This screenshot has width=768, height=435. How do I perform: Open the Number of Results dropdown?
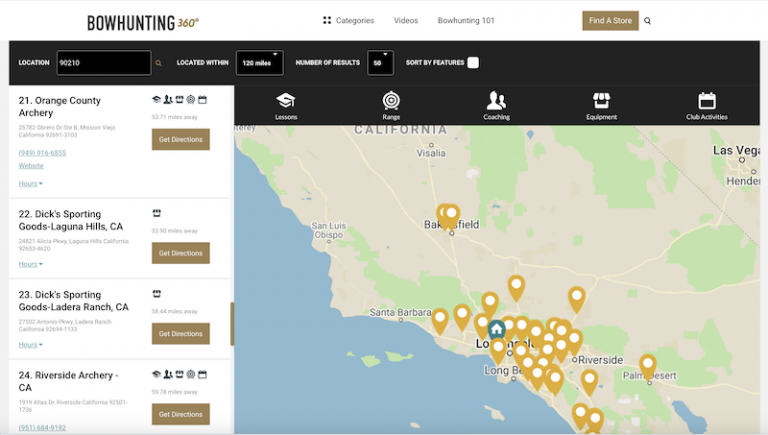coord(380,63)
